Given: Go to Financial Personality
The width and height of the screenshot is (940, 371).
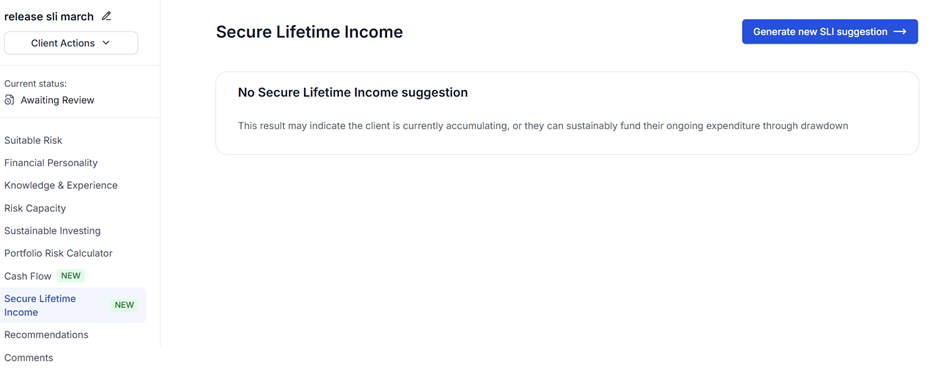Looking at the screenshot, I should (x=51, y=163).
